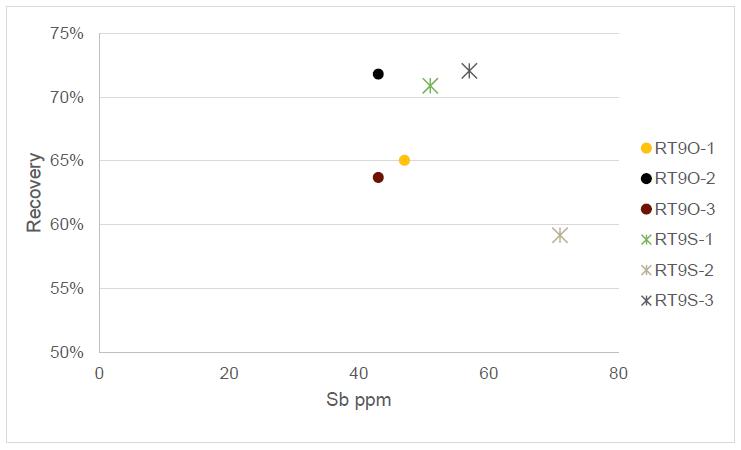Click the tan RT9S-2 star marker
This screenshot has width=741, height=450.
(x=560, y=235)
